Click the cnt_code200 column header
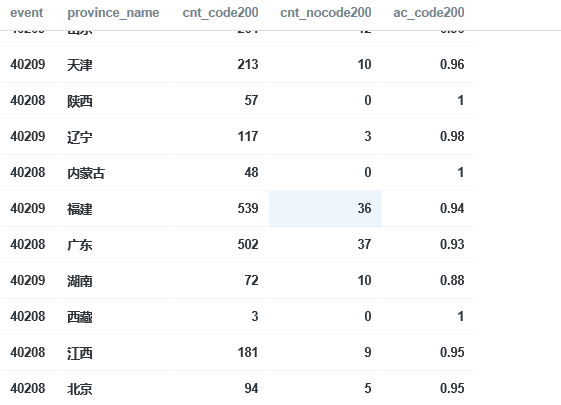 pos(220,13)
